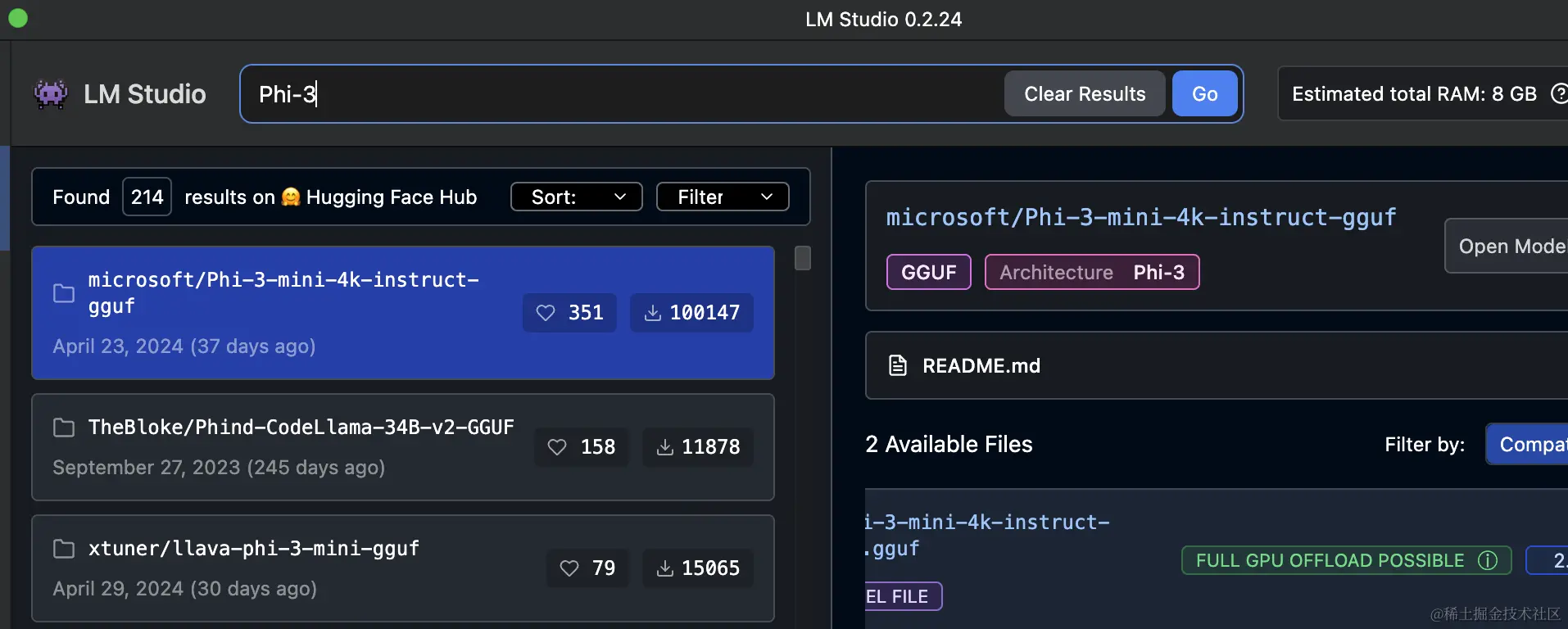Click the info icon in GPU offload badge
The height and width of the screenshot is (629, 1568).
(1488, 560)
